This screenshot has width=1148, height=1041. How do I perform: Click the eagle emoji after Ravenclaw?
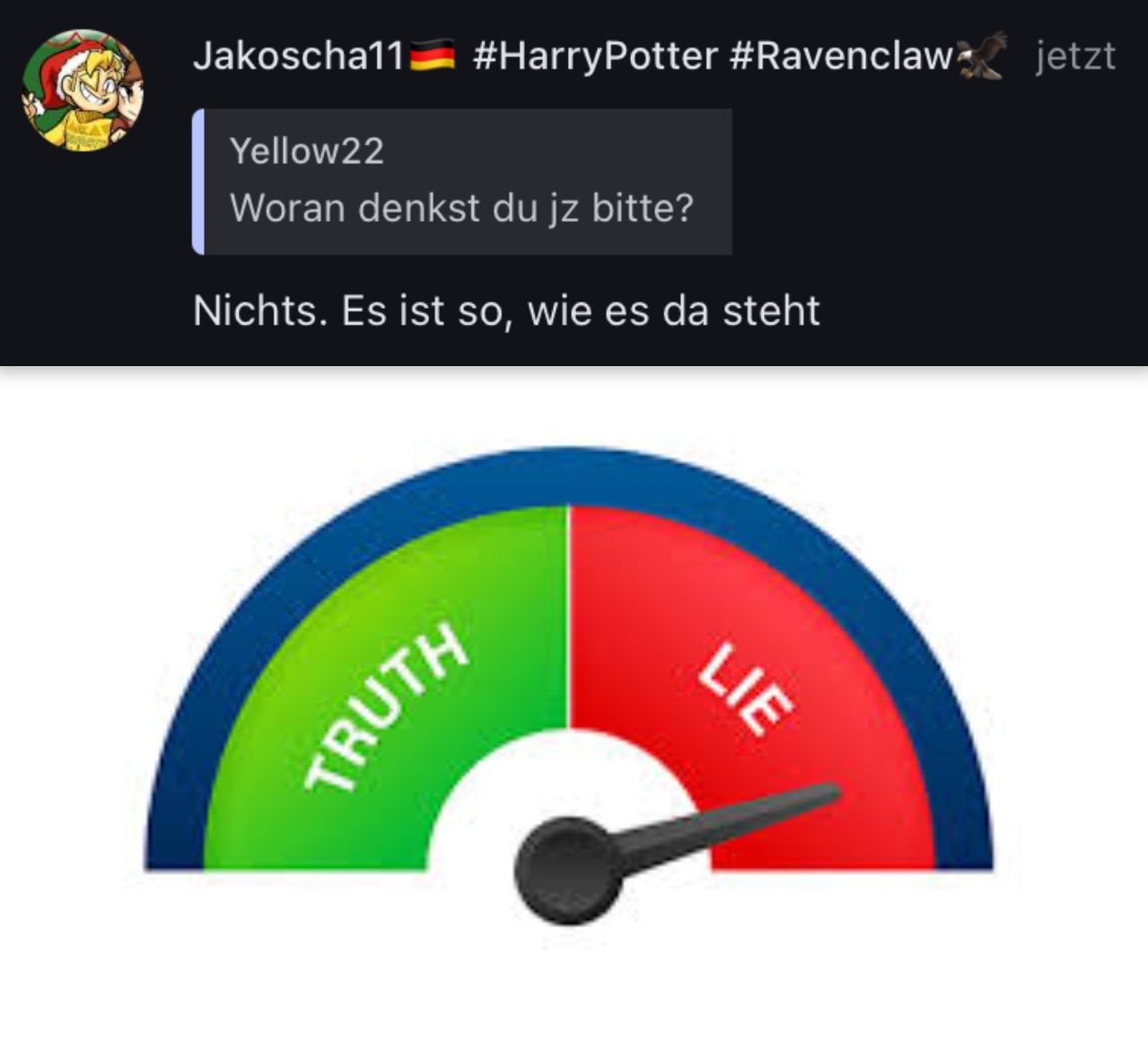pos(982,57)
